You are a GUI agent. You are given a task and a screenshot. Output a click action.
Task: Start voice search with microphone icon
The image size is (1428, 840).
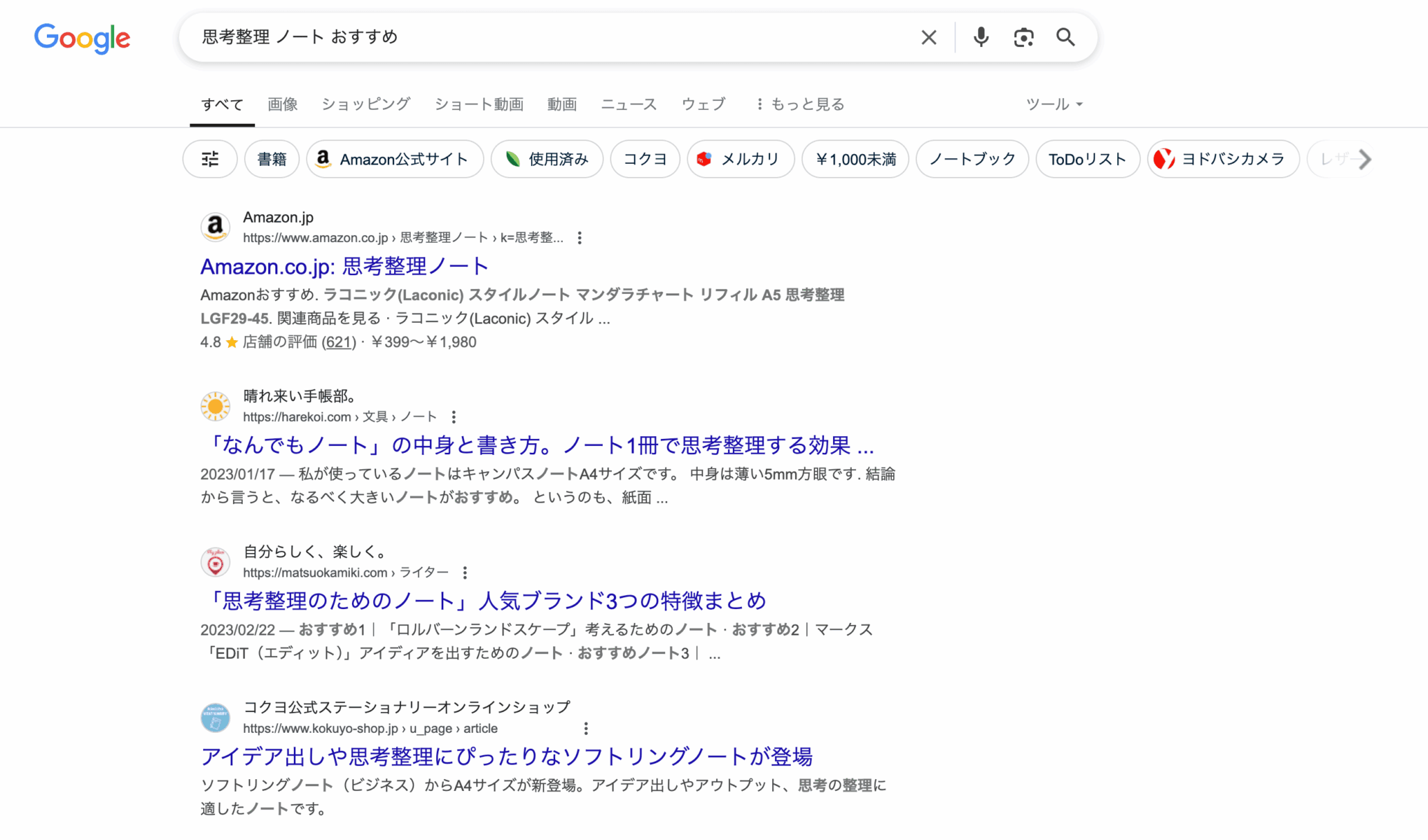point(981,37)
